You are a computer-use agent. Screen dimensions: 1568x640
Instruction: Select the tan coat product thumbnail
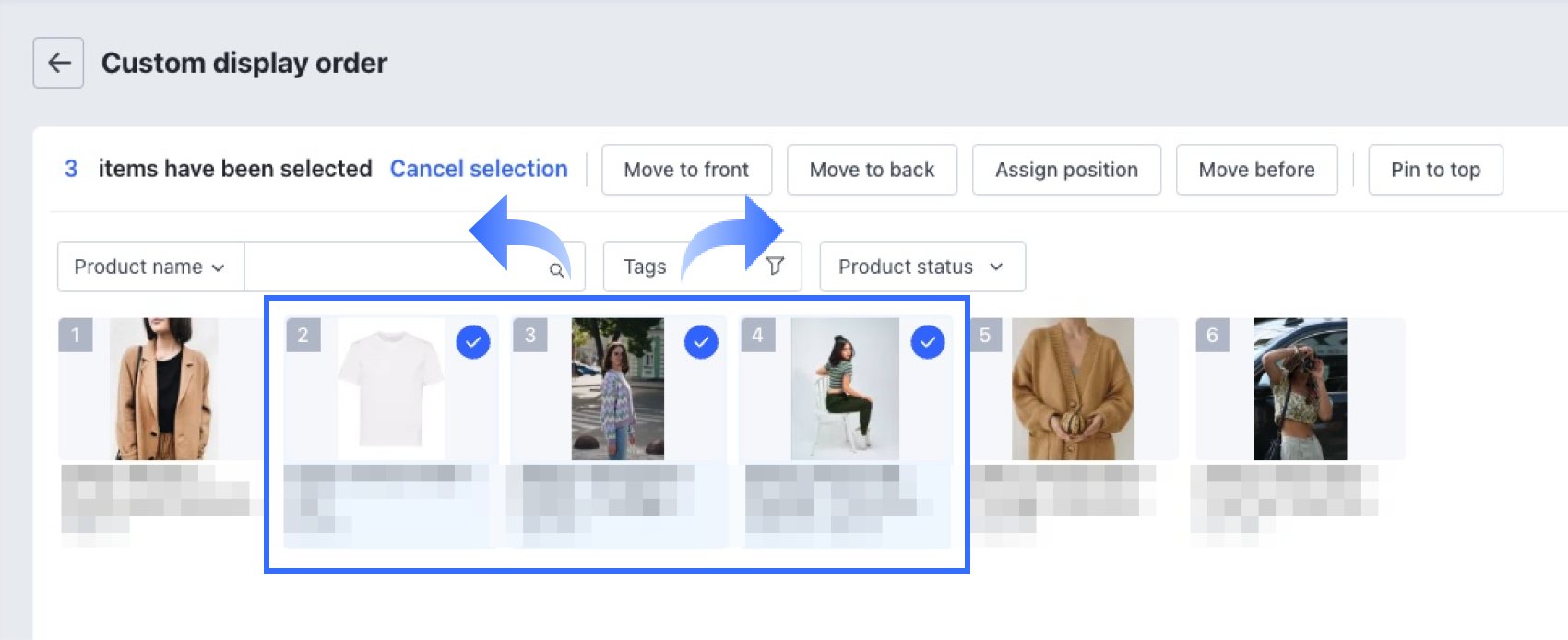163,389
